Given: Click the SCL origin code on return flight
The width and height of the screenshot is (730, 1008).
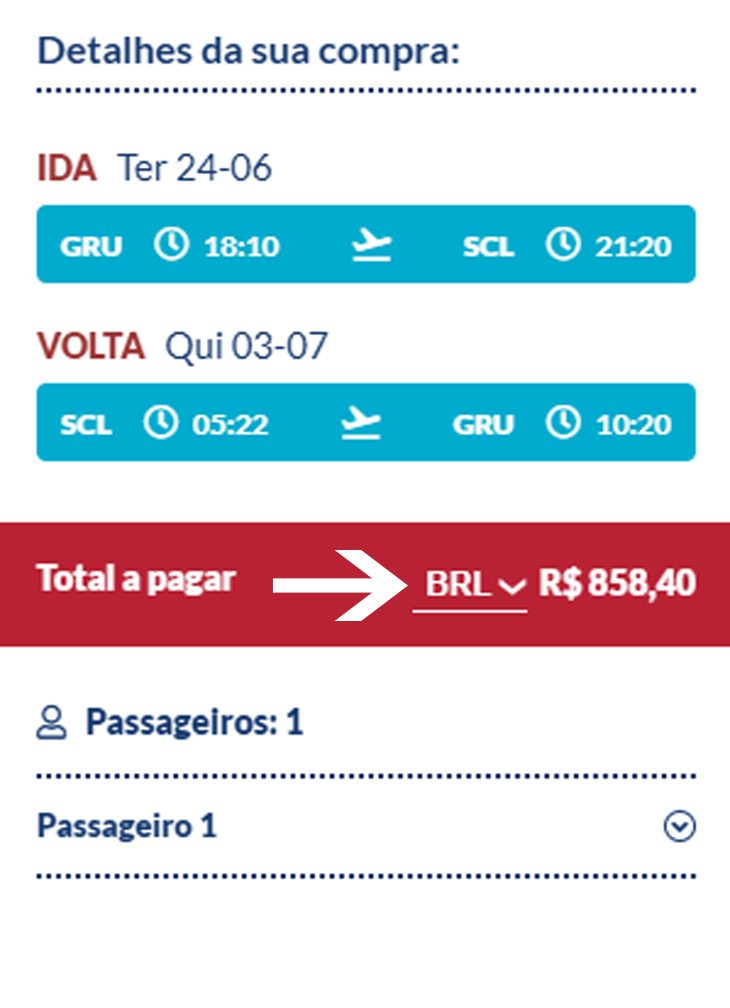Looking at the screenshot, I should pyautogui.click(x=86, y=424).
